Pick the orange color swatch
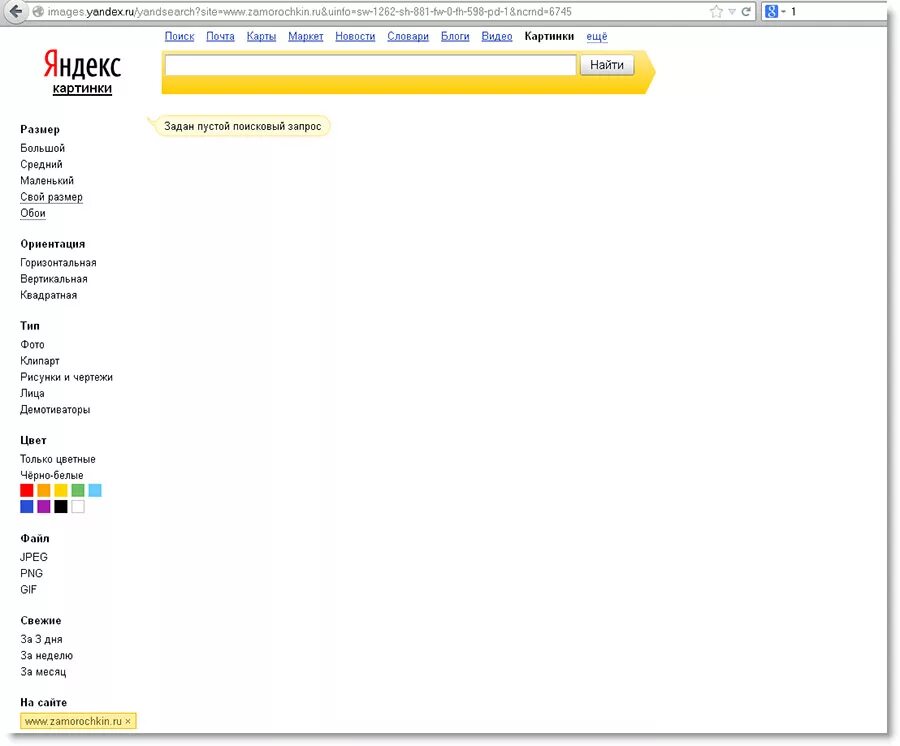The height and width of the screenshot is (746, 900). (44, 490)
